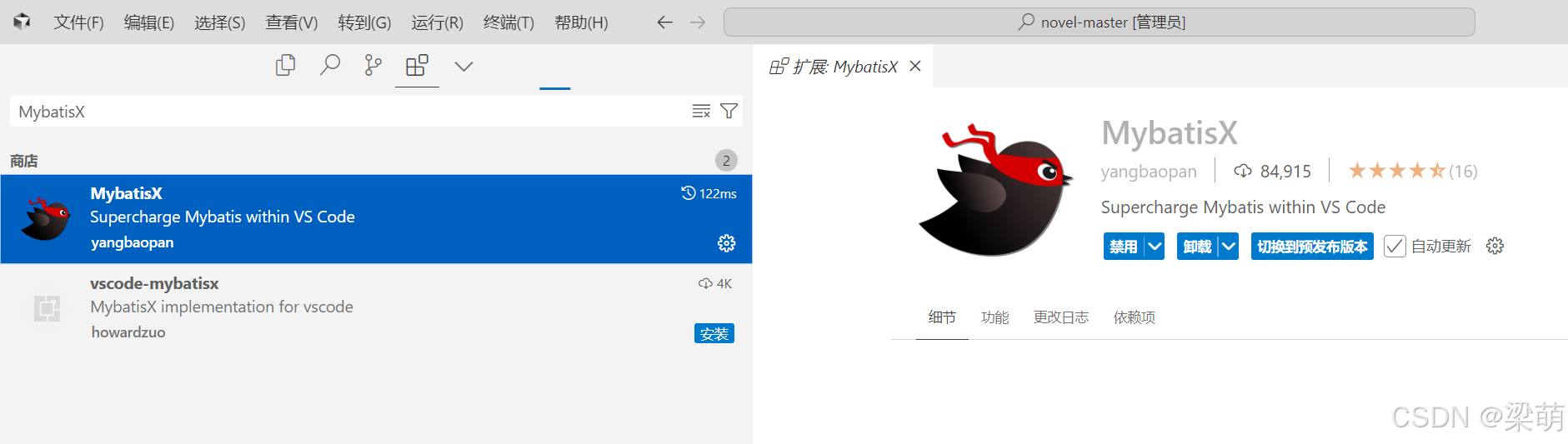
Task: Go back with the left arrow
Action: pos(664,22)
